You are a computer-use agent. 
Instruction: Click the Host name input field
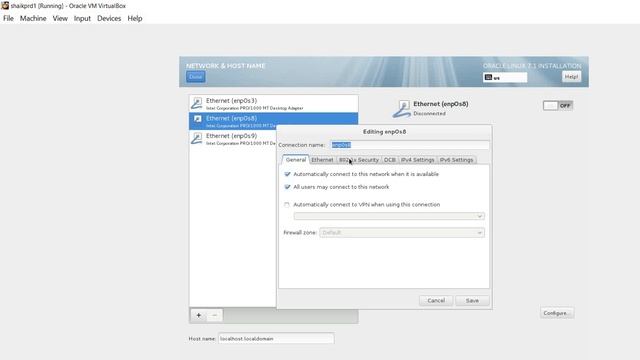click(276, 338)
